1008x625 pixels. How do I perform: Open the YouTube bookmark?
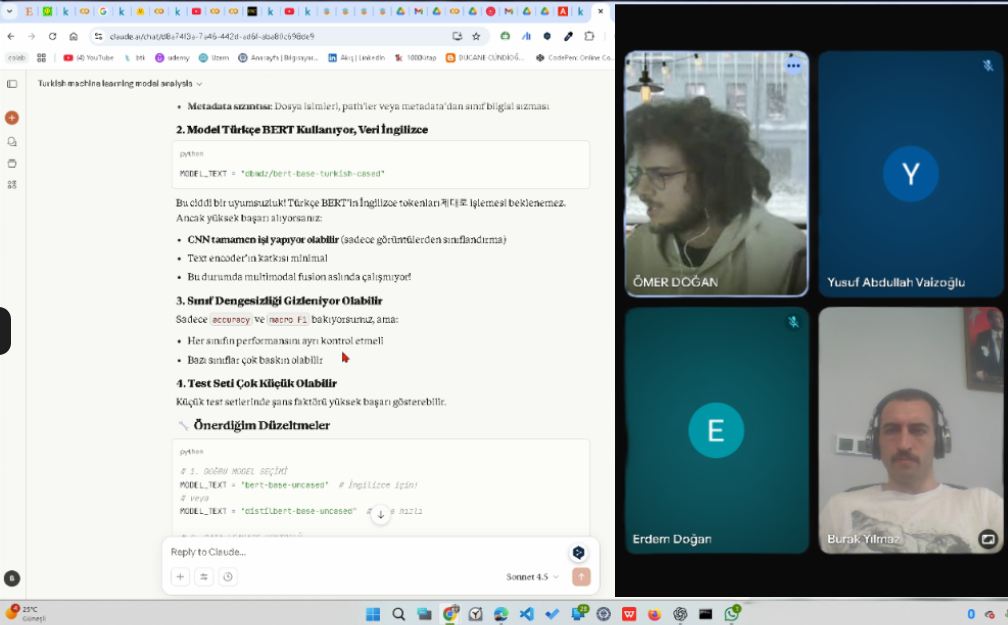point(90,58)
